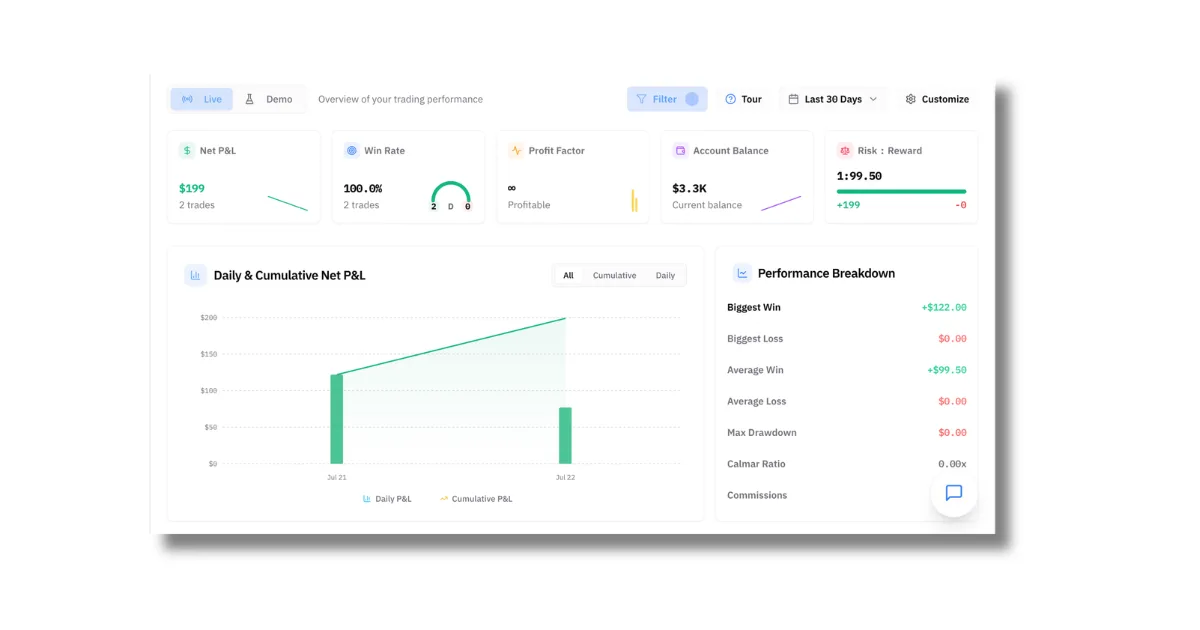Screen dimensions: 1200x630
Task: Click the Average Win +$99.50 value
Action: click(x=947, y=370)
